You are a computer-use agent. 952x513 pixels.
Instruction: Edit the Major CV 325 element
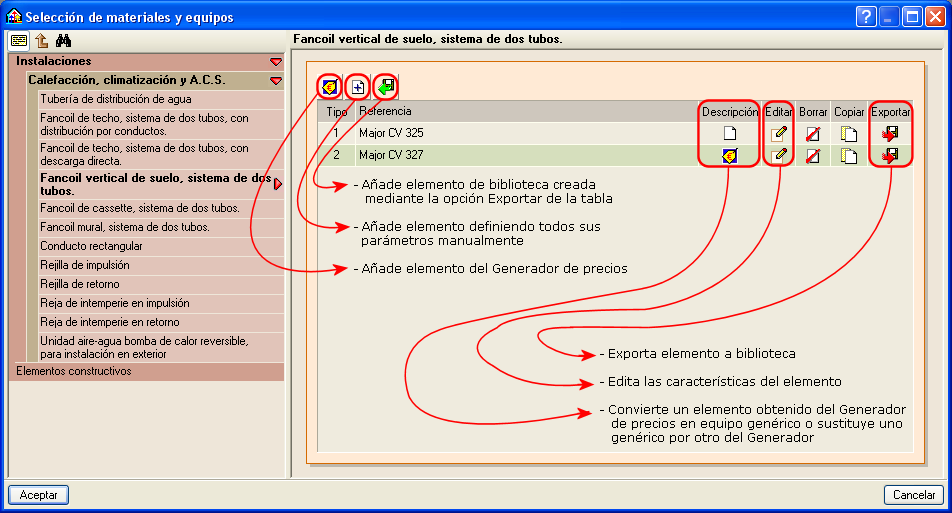(778, 134)
